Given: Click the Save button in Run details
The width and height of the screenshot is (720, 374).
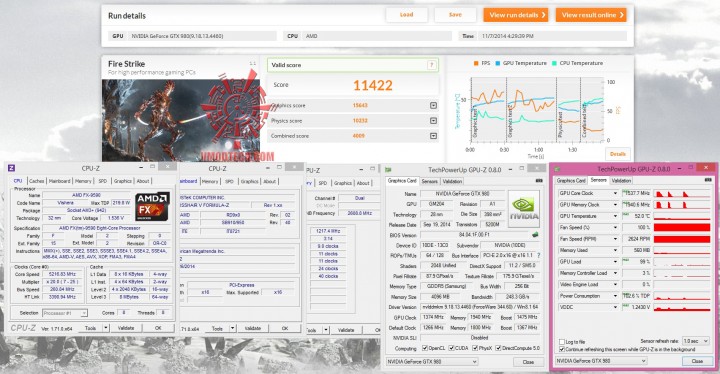Looking at the screenshot, I should (x=455, y=15).
